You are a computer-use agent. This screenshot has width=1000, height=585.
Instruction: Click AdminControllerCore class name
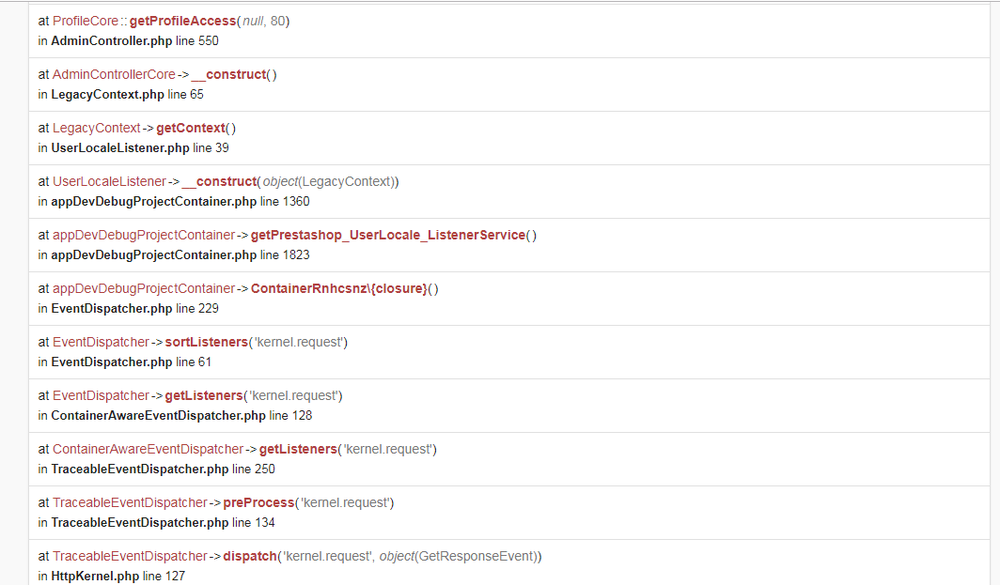point(114,74)
